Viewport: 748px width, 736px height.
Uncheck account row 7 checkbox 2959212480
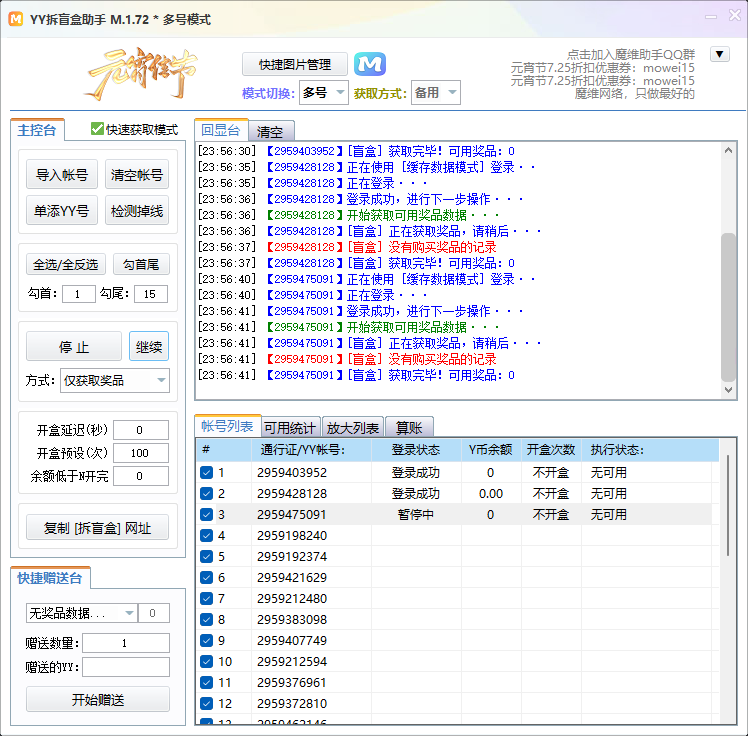click(206, 598)
